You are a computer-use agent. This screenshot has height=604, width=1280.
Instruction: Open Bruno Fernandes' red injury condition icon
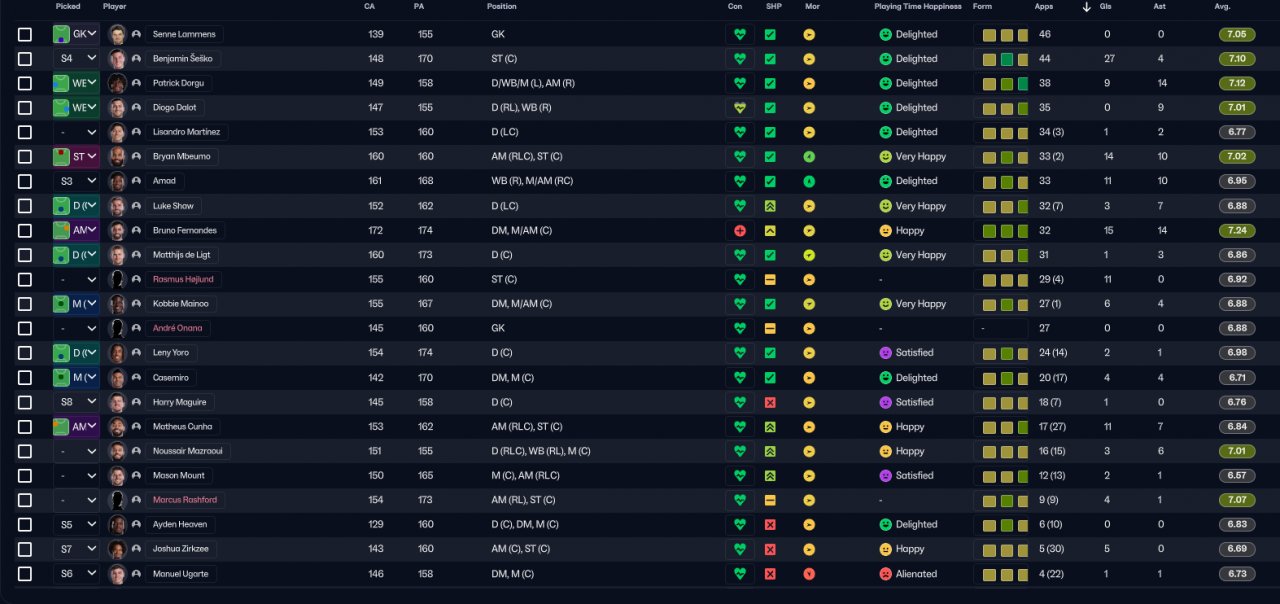740,230
